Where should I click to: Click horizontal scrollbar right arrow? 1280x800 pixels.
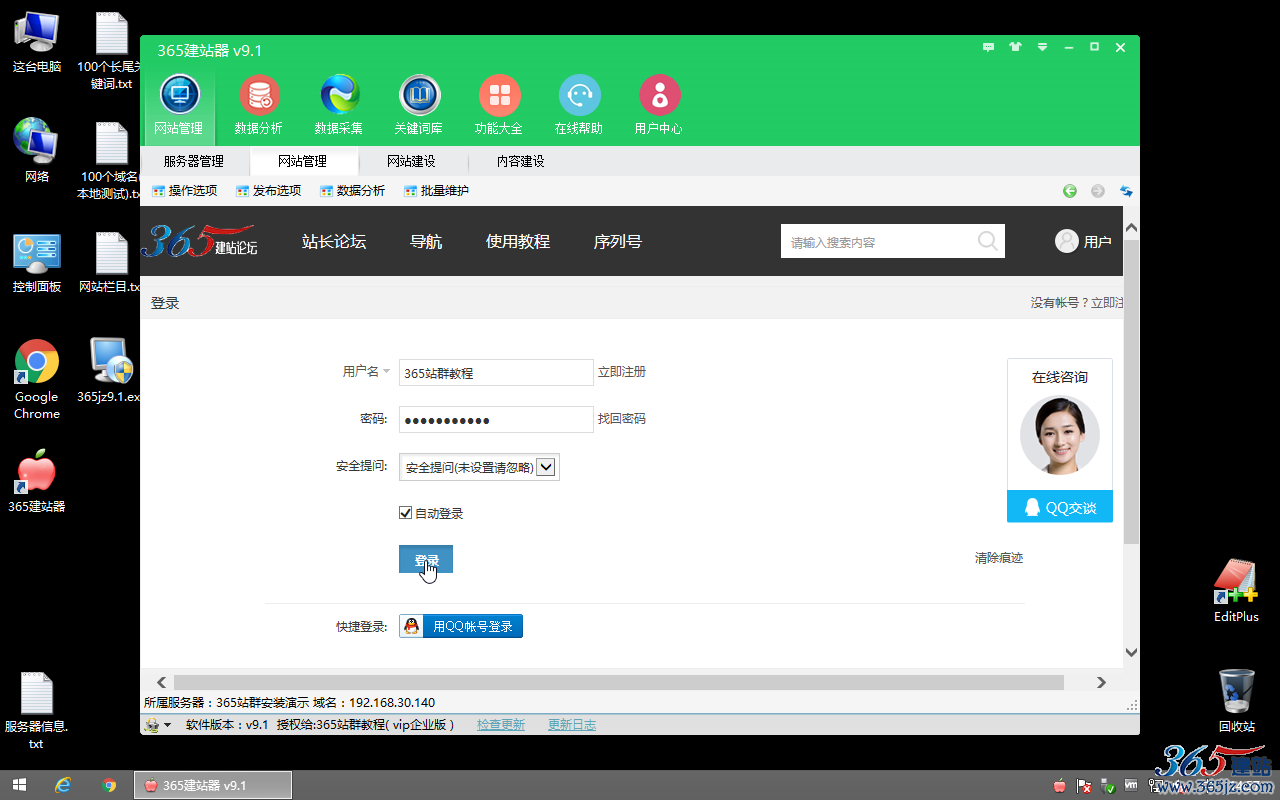point(1101,682)
